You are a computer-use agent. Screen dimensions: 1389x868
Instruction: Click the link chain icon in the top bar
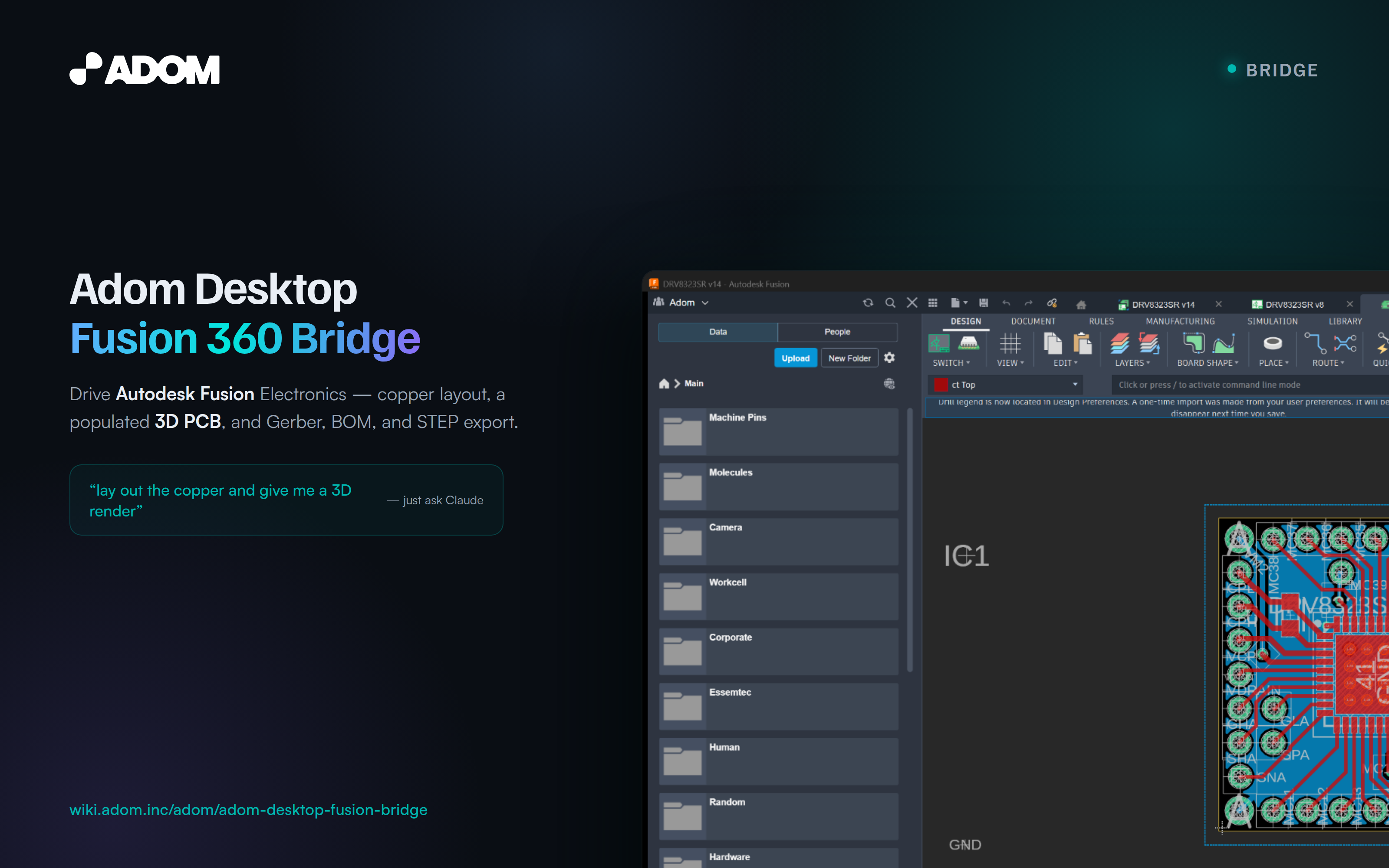click(1051, 302)
